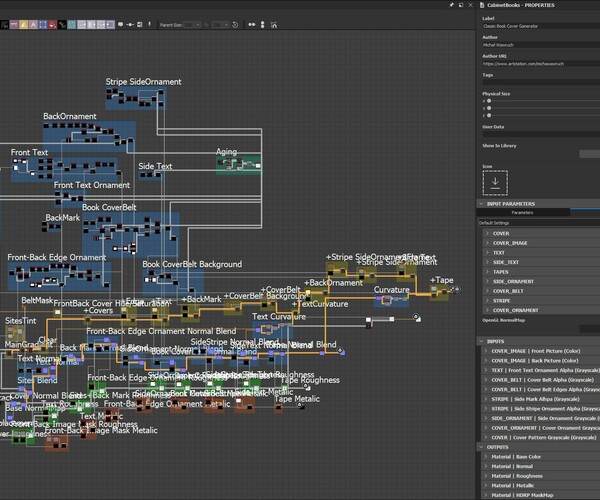Screen dimensions: 600x500
Task: Toggle the OpenGL NormalMap switch
Action: 589,328
